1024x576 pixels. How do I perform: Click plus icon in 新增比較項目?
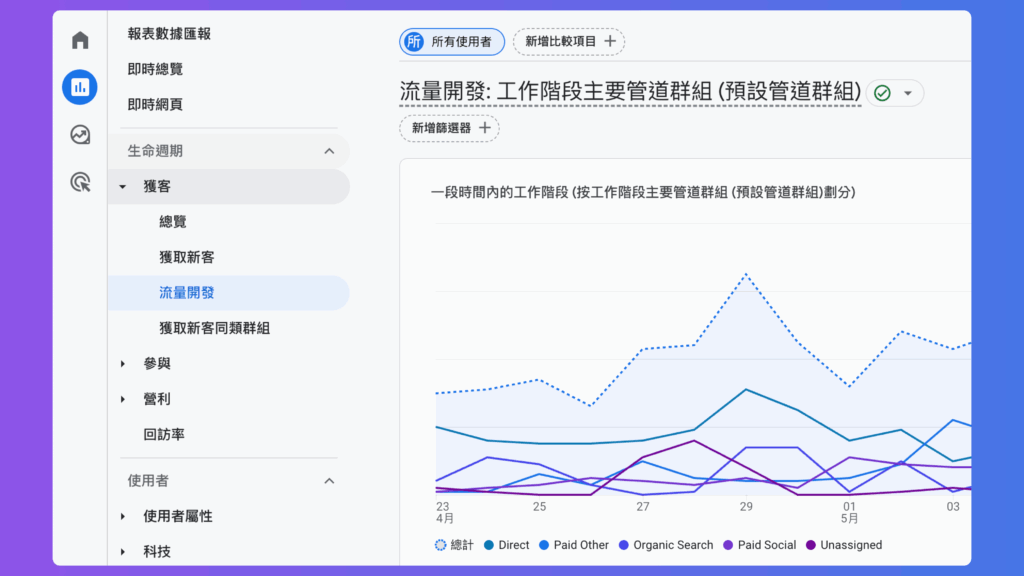610,42
